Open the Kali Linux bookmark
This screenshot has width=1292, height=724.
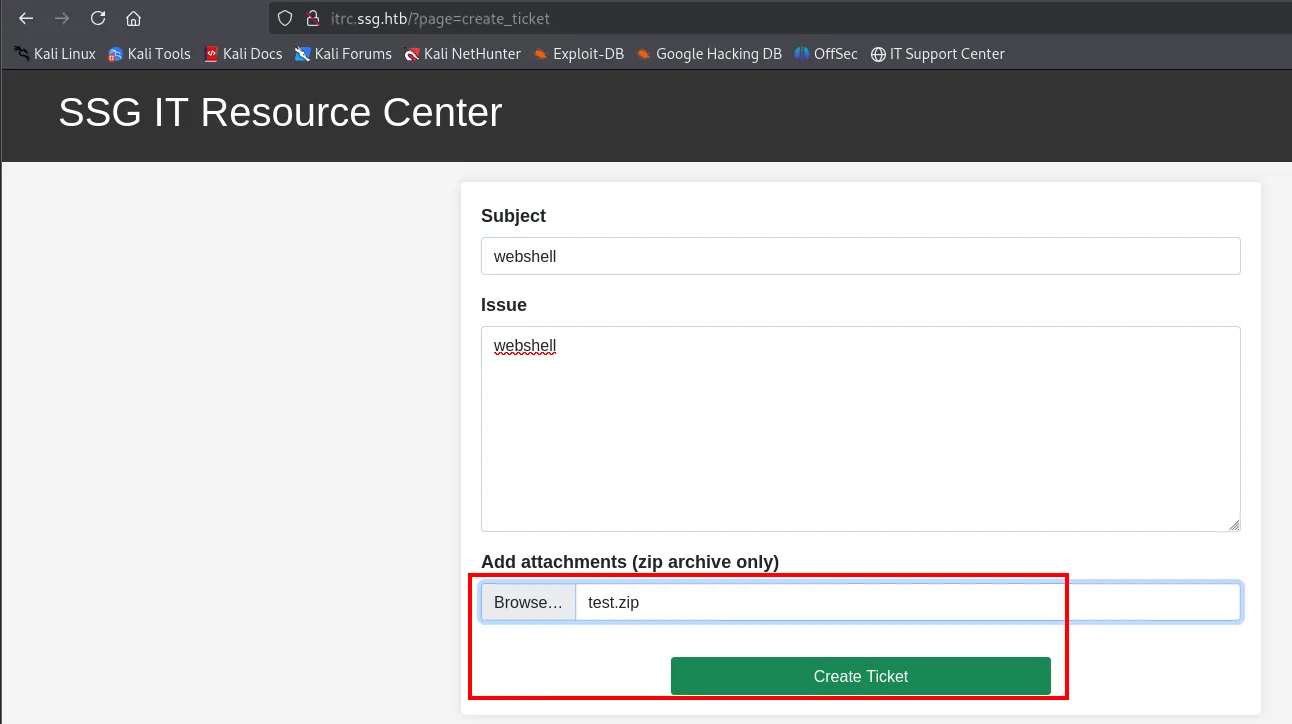(x=56, y=54)
